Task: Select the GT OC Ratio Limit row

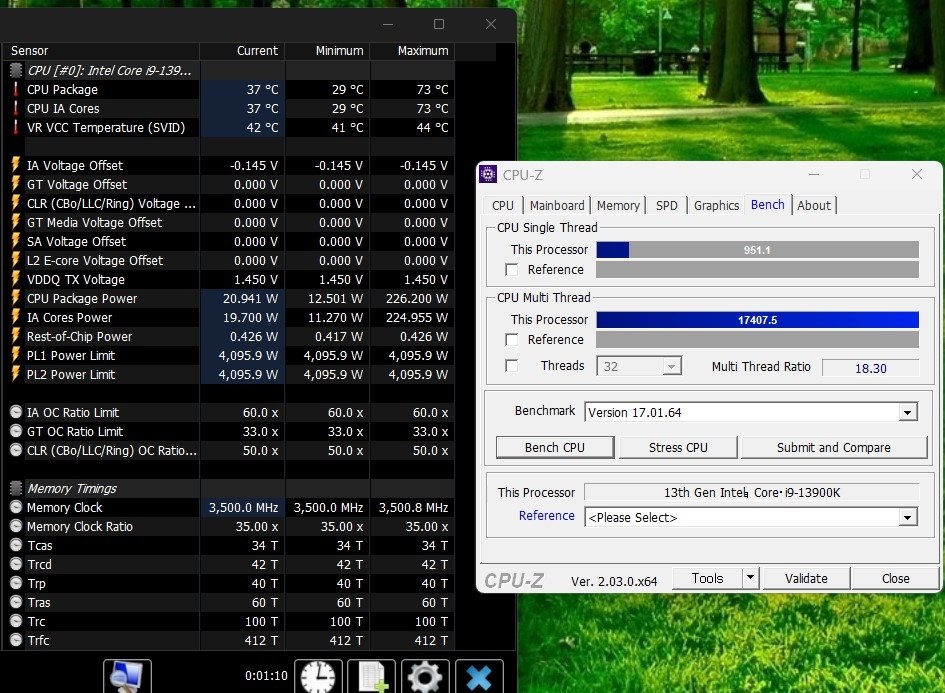Action: 228,431
